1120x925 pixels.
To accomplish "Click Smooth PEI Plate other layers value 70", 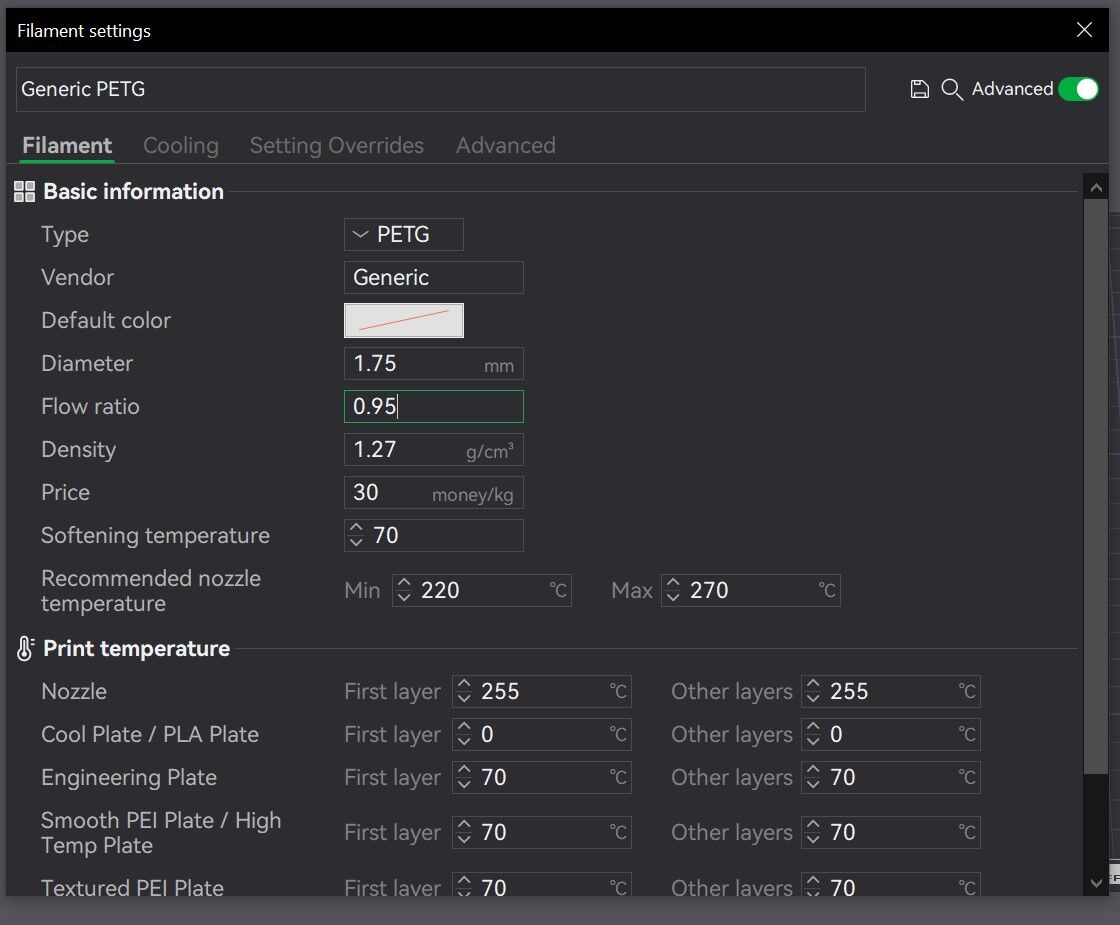I will (x=842, y=832).
